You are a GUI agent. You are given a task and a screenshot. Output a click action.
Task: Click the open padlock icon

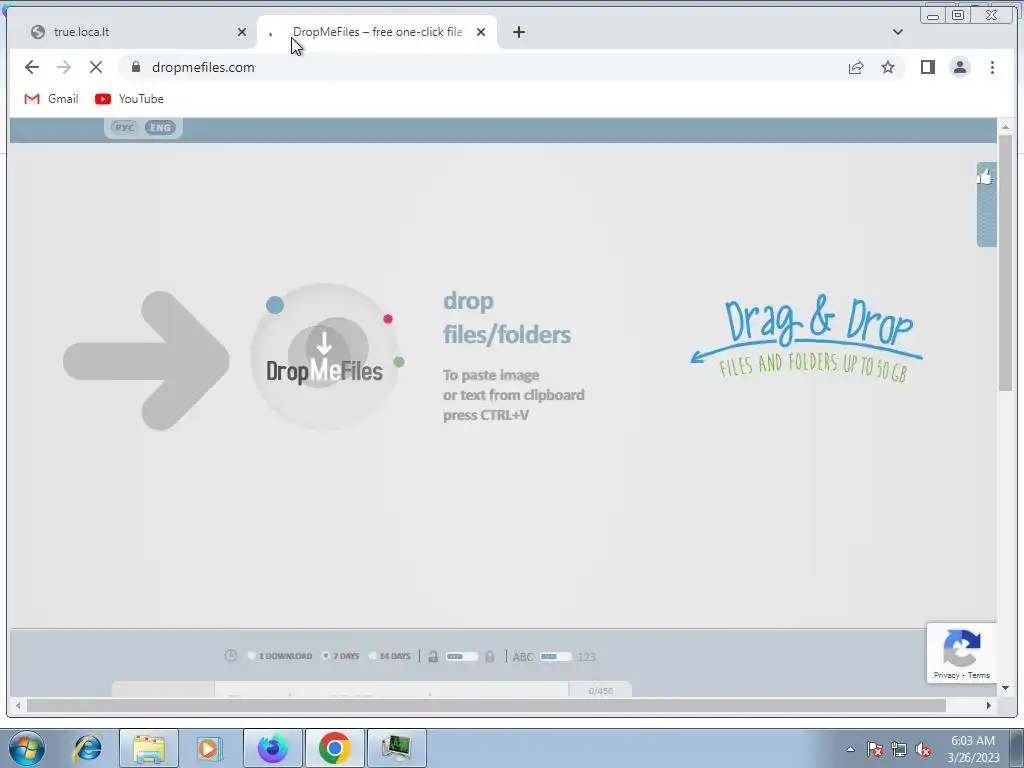click(432, 656)
